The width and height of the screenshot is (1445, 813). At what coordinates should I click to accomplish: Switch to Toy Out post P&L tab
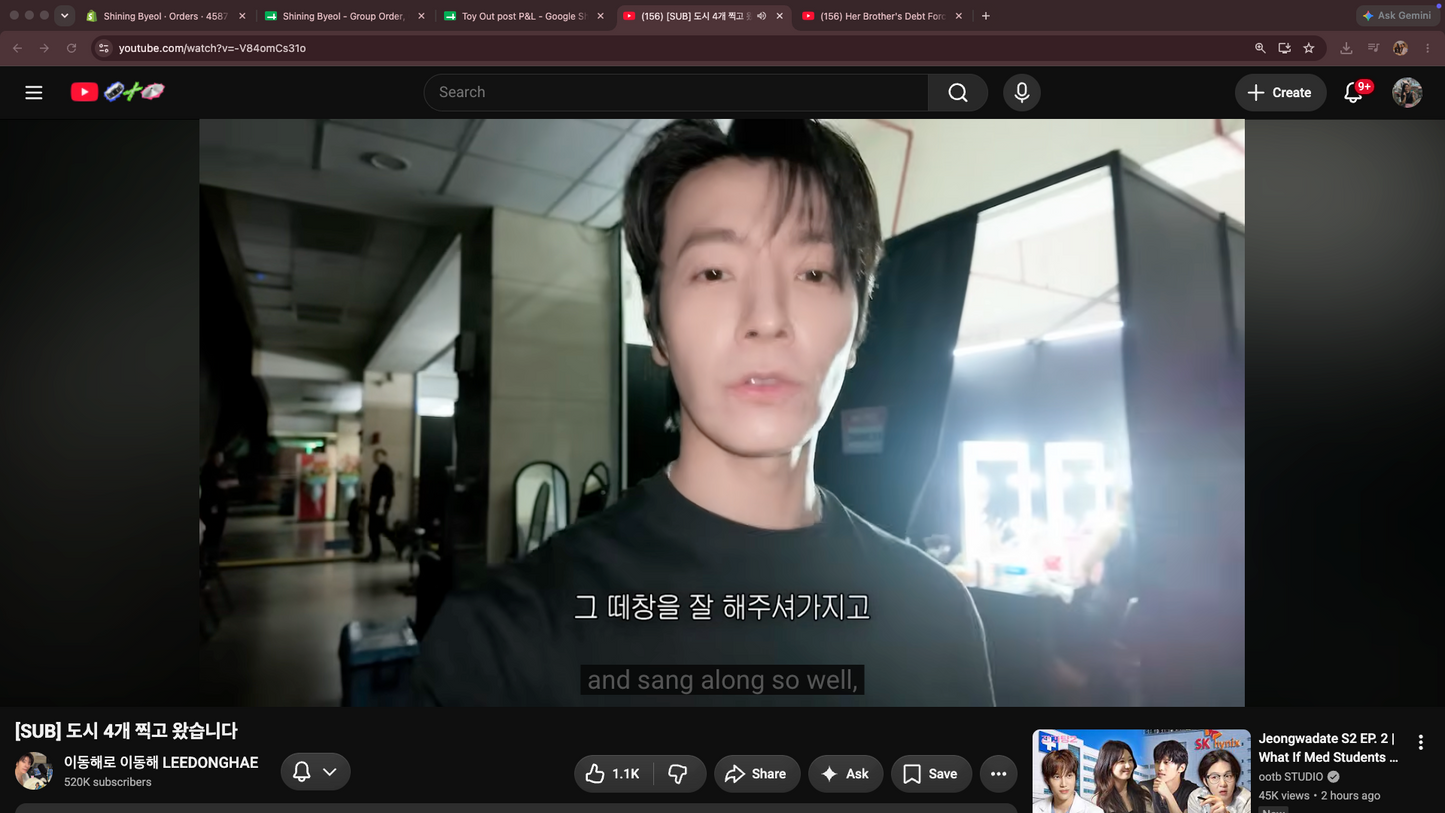pyautogui.click(x=524, y=16)
